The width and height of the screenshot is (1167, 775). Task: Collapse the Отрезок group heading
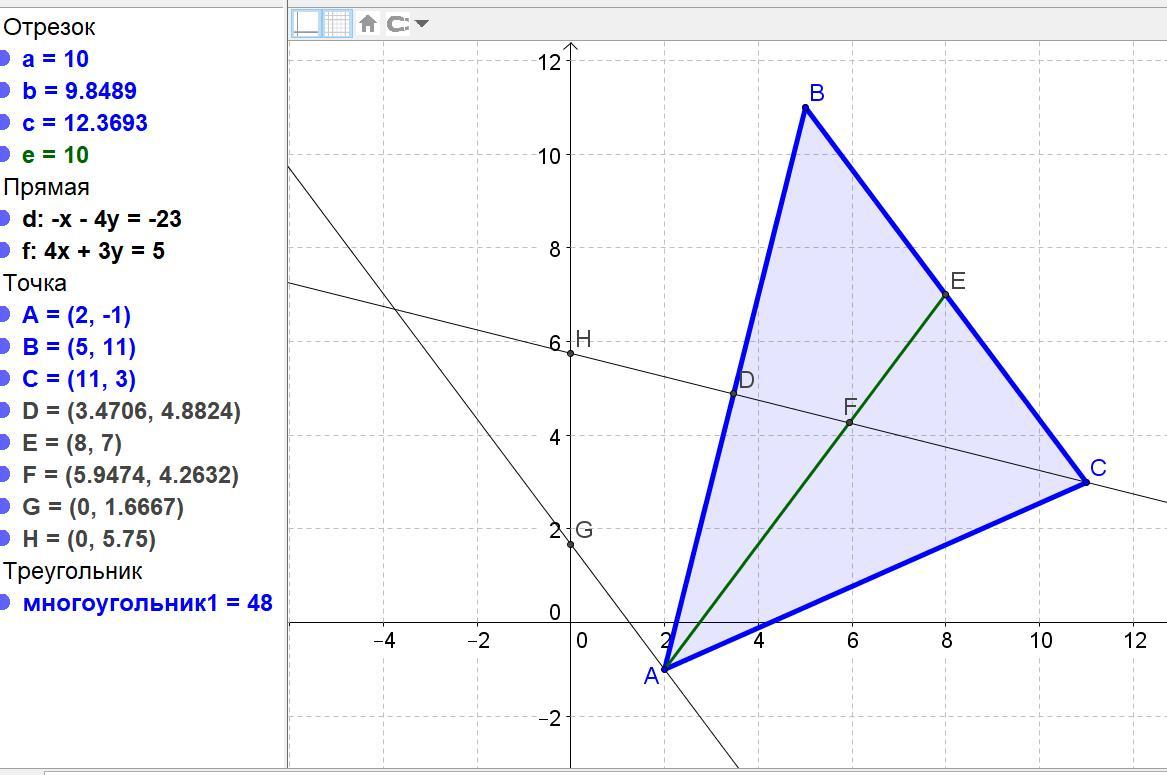50,27
